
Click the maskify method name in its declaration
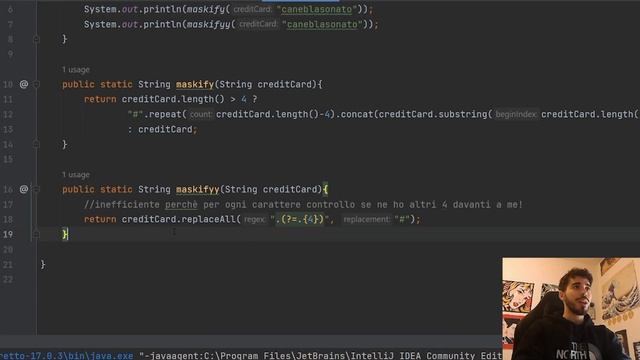coord(195,84)
